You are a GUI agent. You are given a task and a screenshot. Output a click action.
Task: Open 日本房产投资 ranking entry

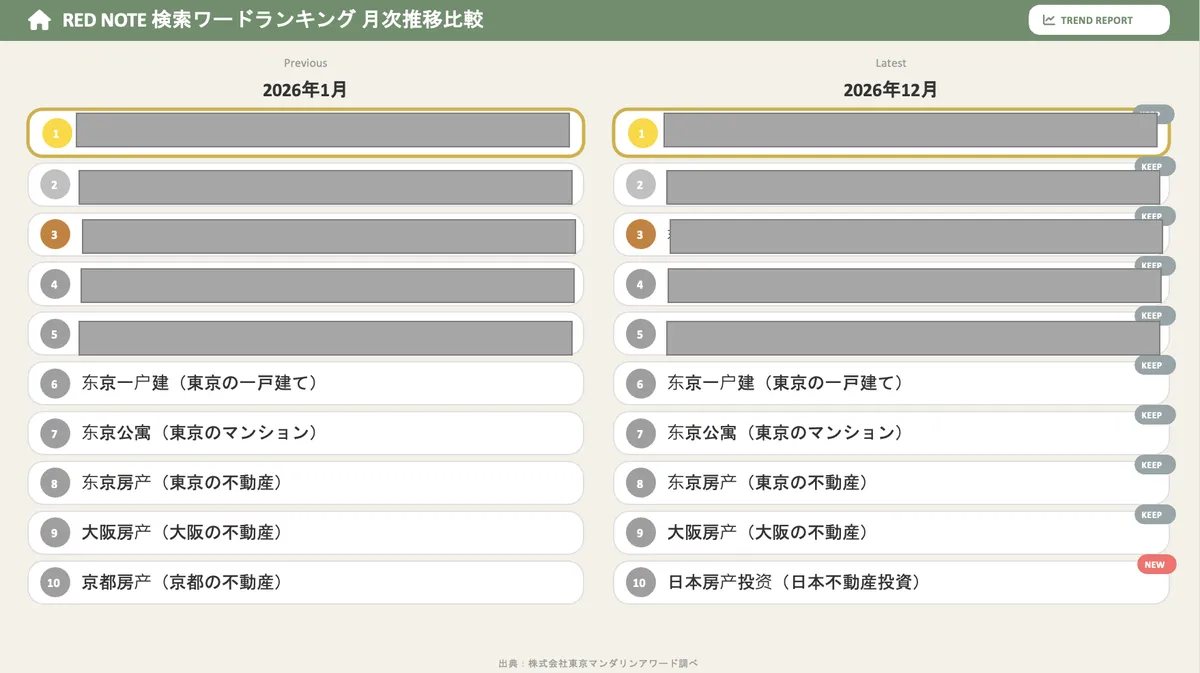click(x=890, y=583)
